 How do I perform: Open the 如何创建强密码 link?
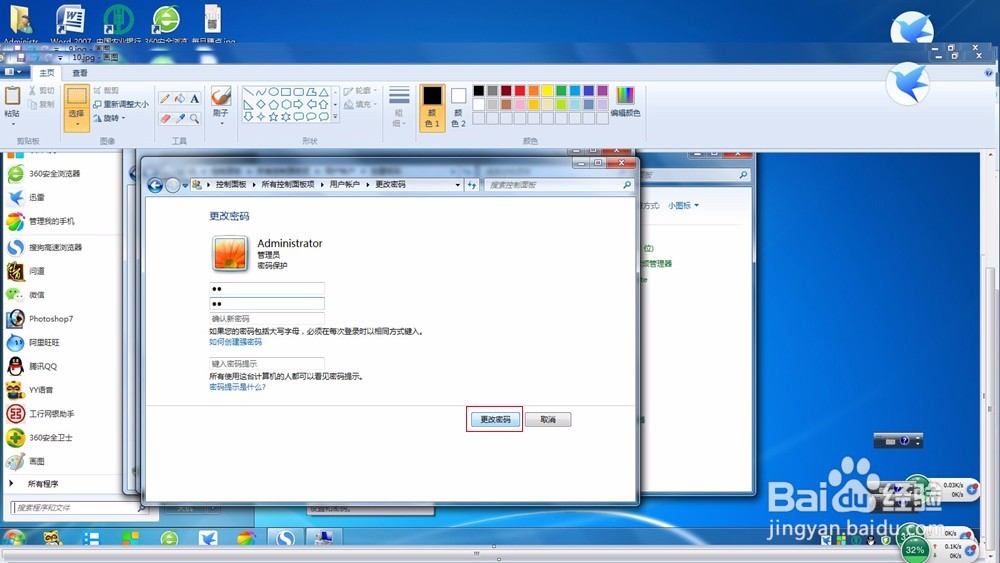[x=235, y=342]
